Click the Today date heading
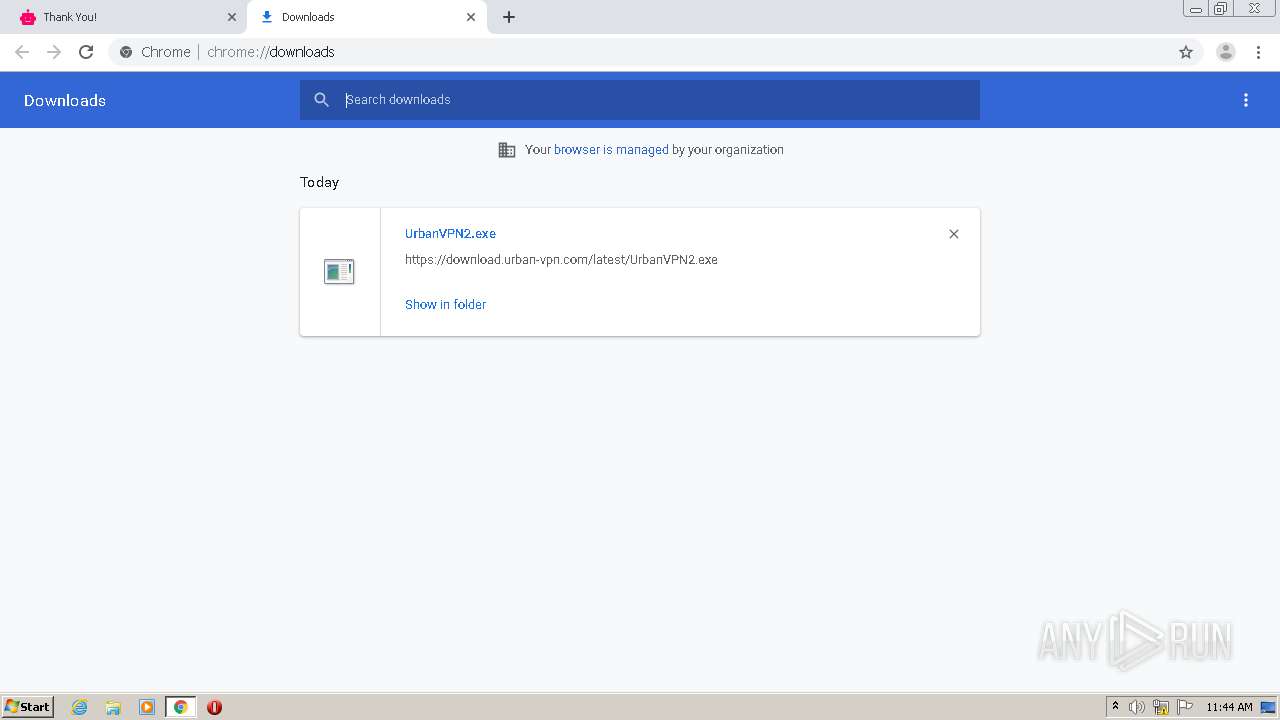Screen dimensions: 1280x720 320,182
